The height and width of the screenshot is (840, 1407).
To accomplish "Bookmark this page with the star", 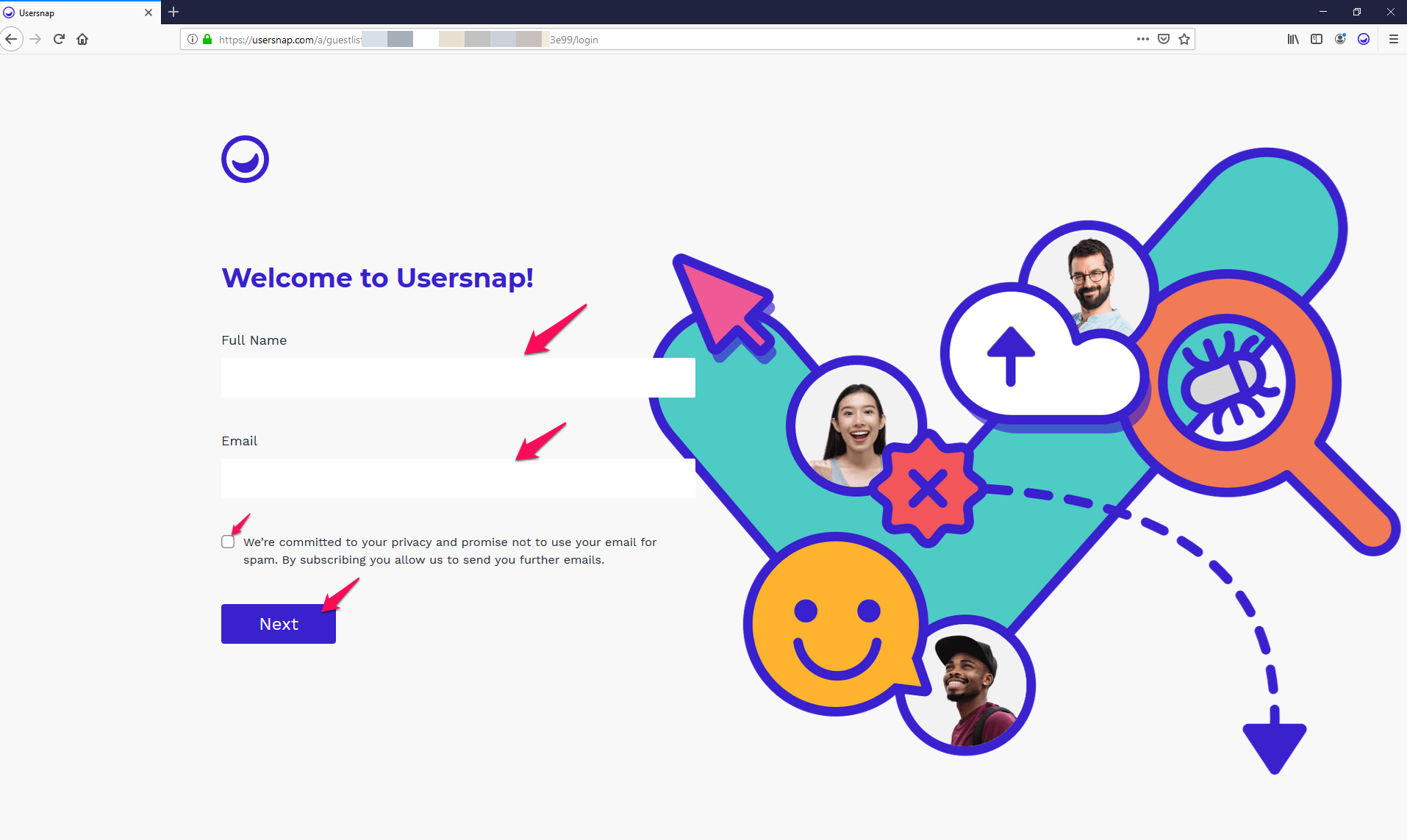I will tap(1184, 39).
